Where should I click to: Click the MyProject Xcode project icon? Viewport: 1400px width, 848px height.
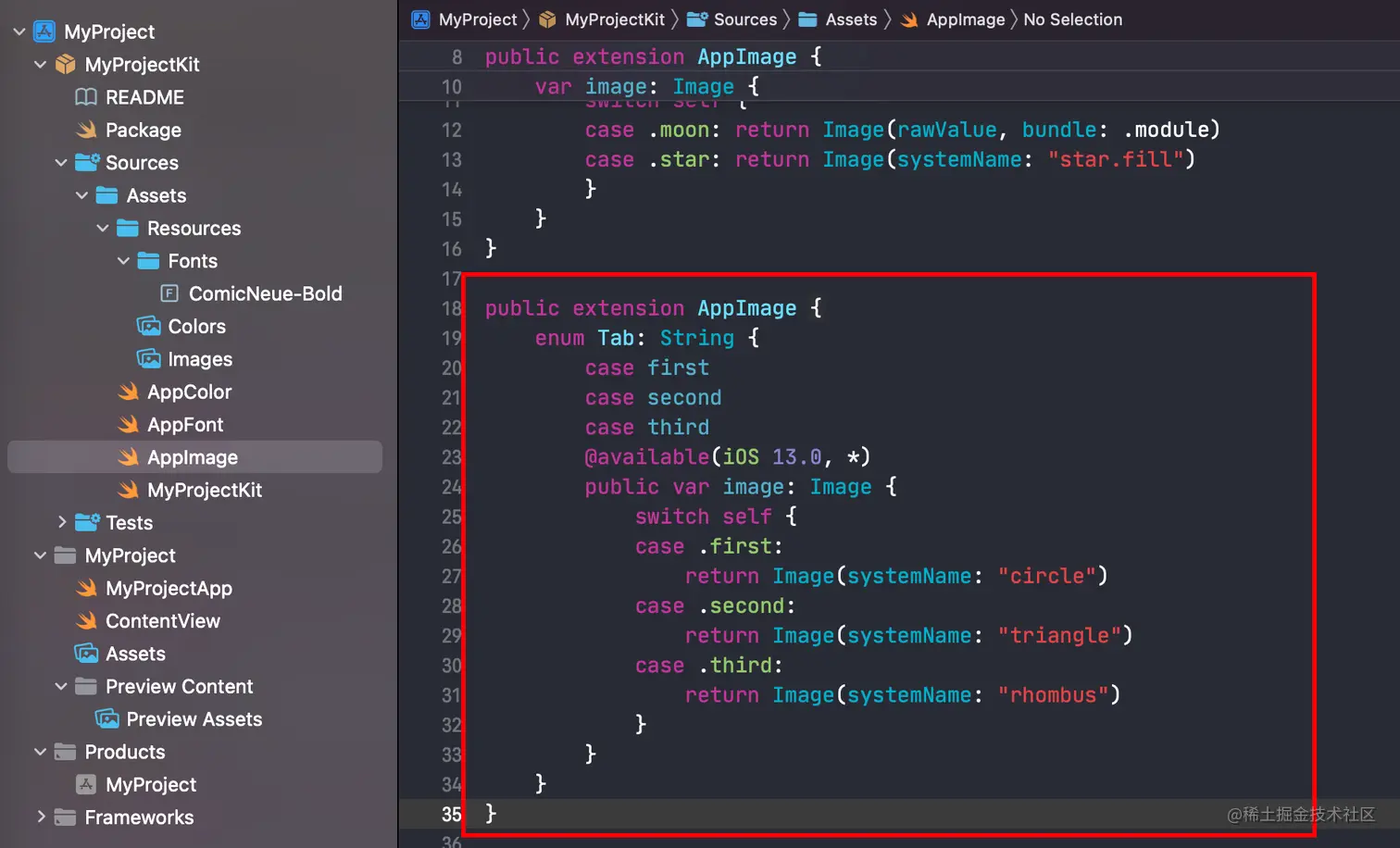(44, 31)
